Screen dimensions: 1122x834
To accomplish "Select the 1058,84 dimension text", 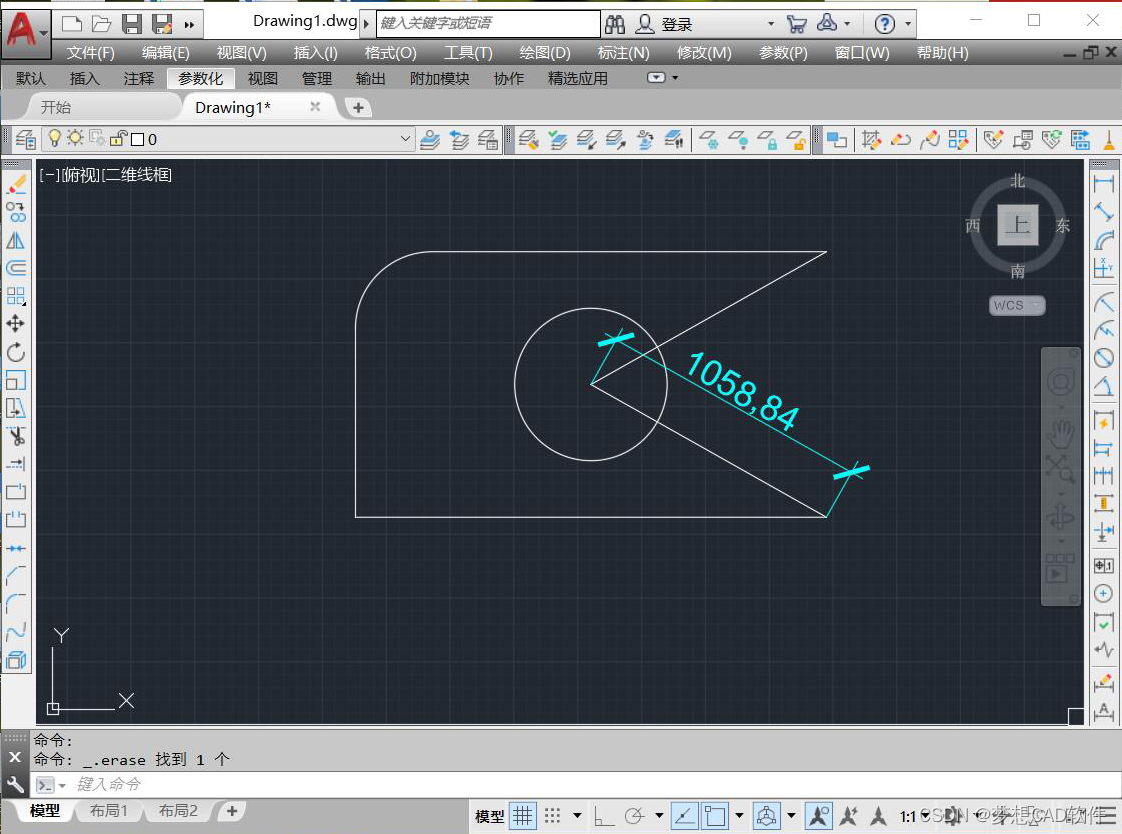I will click(x=741, y=391).
